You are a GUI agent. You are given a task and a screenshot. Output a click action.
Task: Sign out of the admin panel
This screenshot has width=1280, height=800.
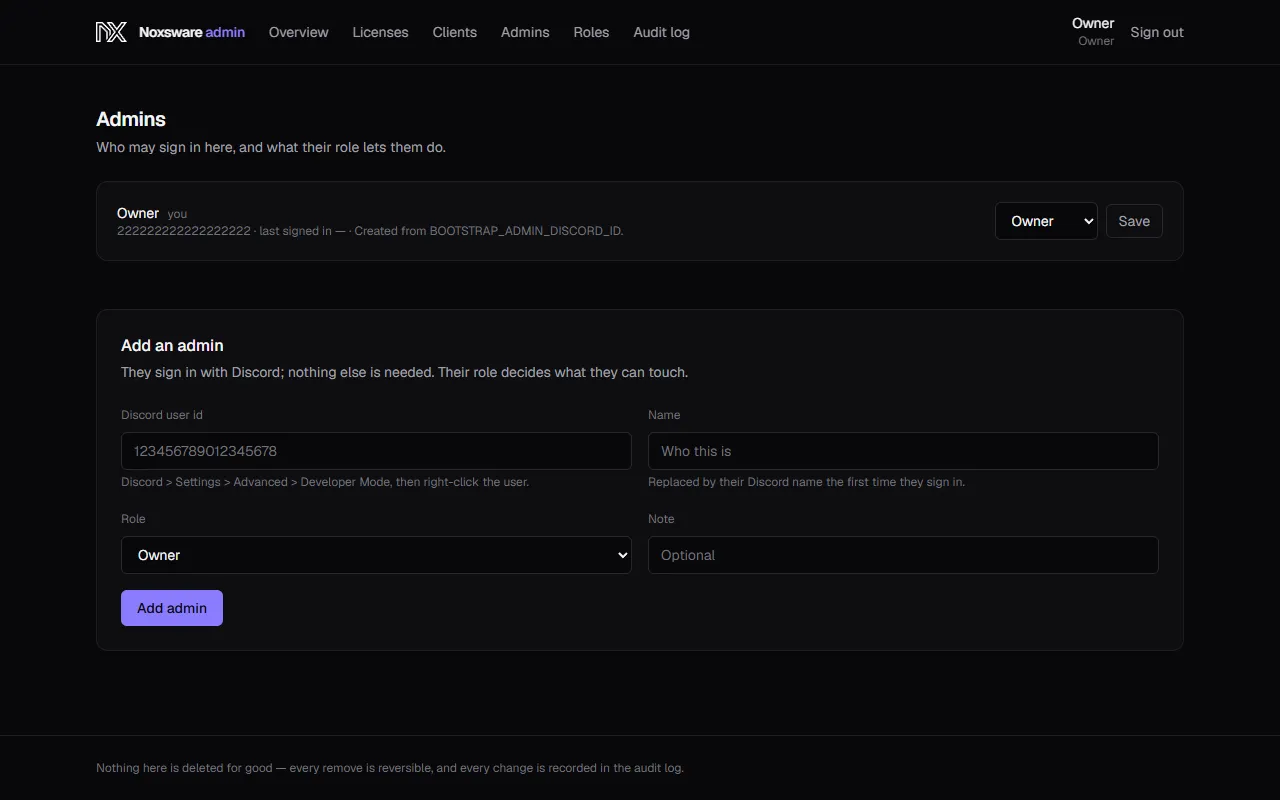coord(1157,32)
